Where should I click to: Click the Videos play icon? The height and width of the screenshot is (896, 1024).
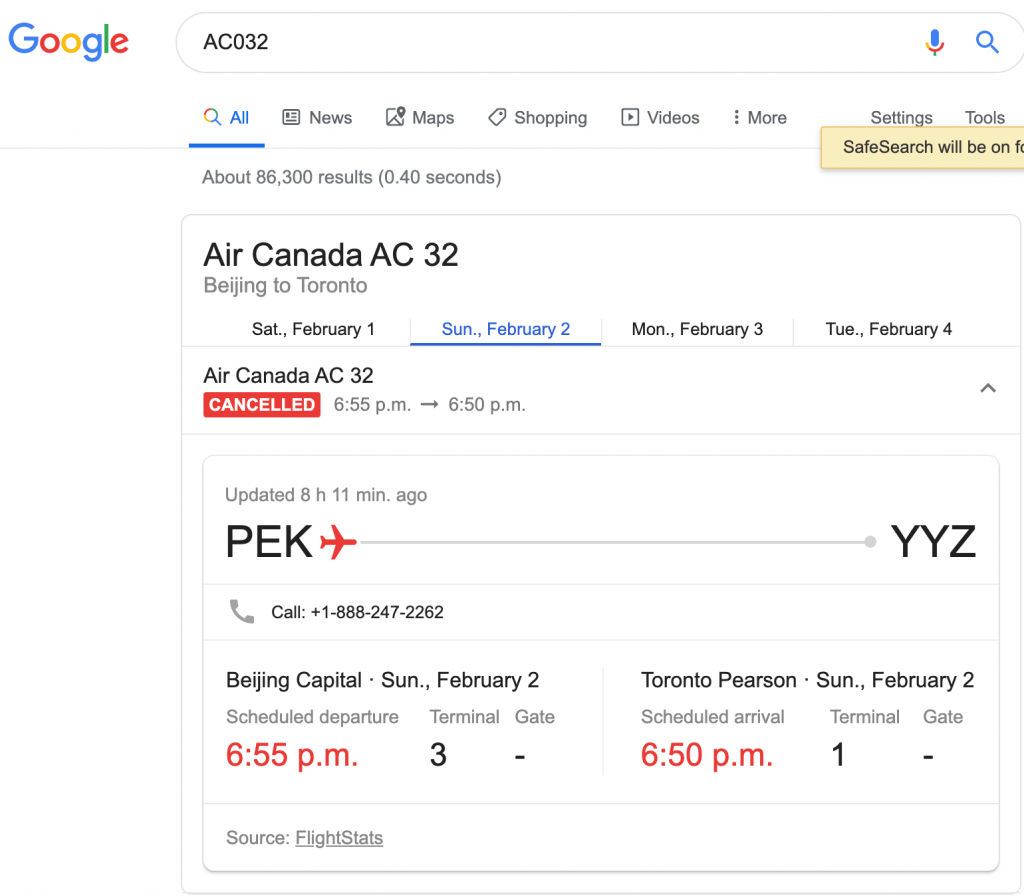tap(630, 118)
